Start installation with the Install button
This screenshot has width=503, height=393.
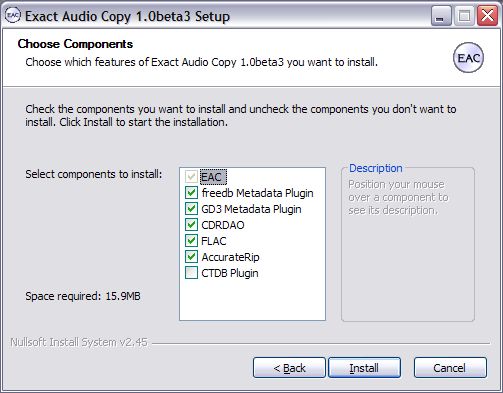click(x=364, y=368)
